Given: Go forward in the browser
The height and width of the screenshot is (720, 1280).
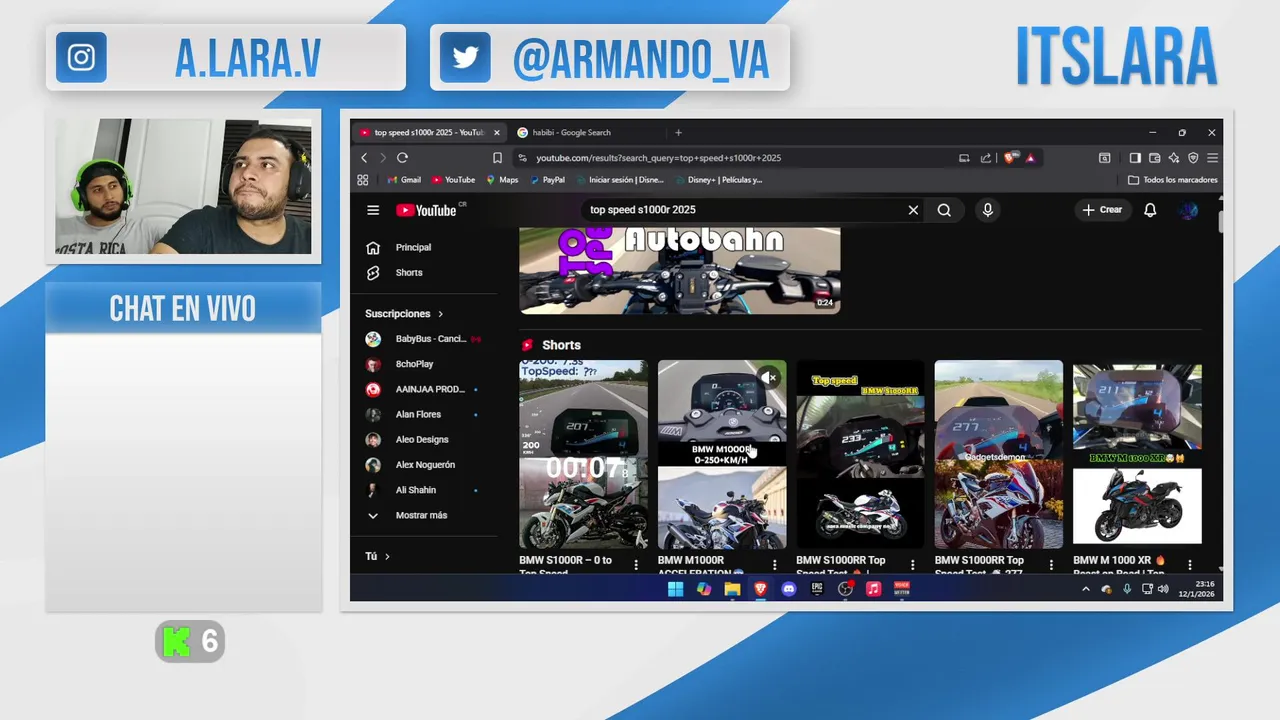Looking at the screenshot, I should 382,158.
